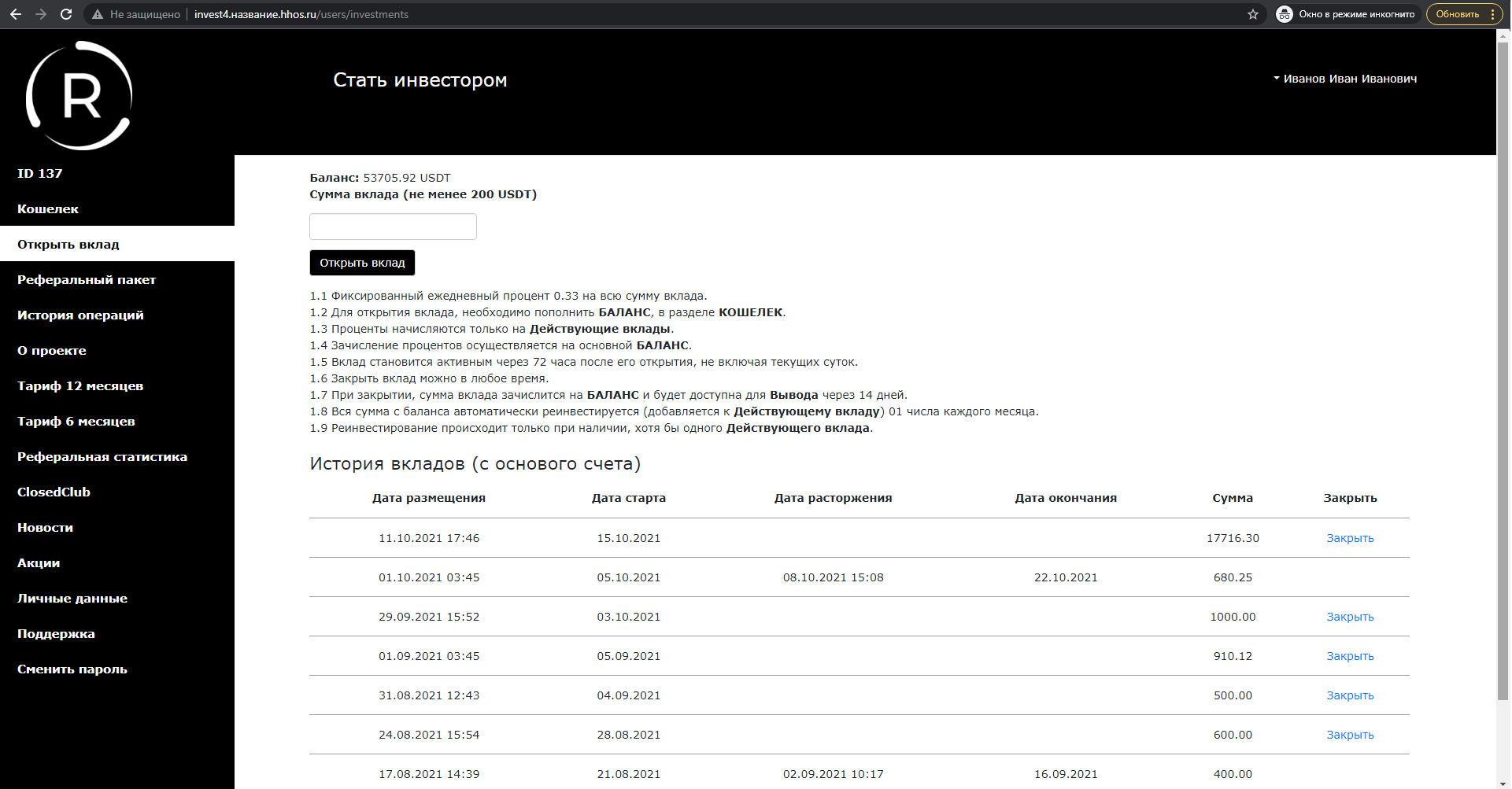The width and height of the screenshot is (1512, 789).
Task: Click the Закрыть column header
Action: [x=1350, y=498]
